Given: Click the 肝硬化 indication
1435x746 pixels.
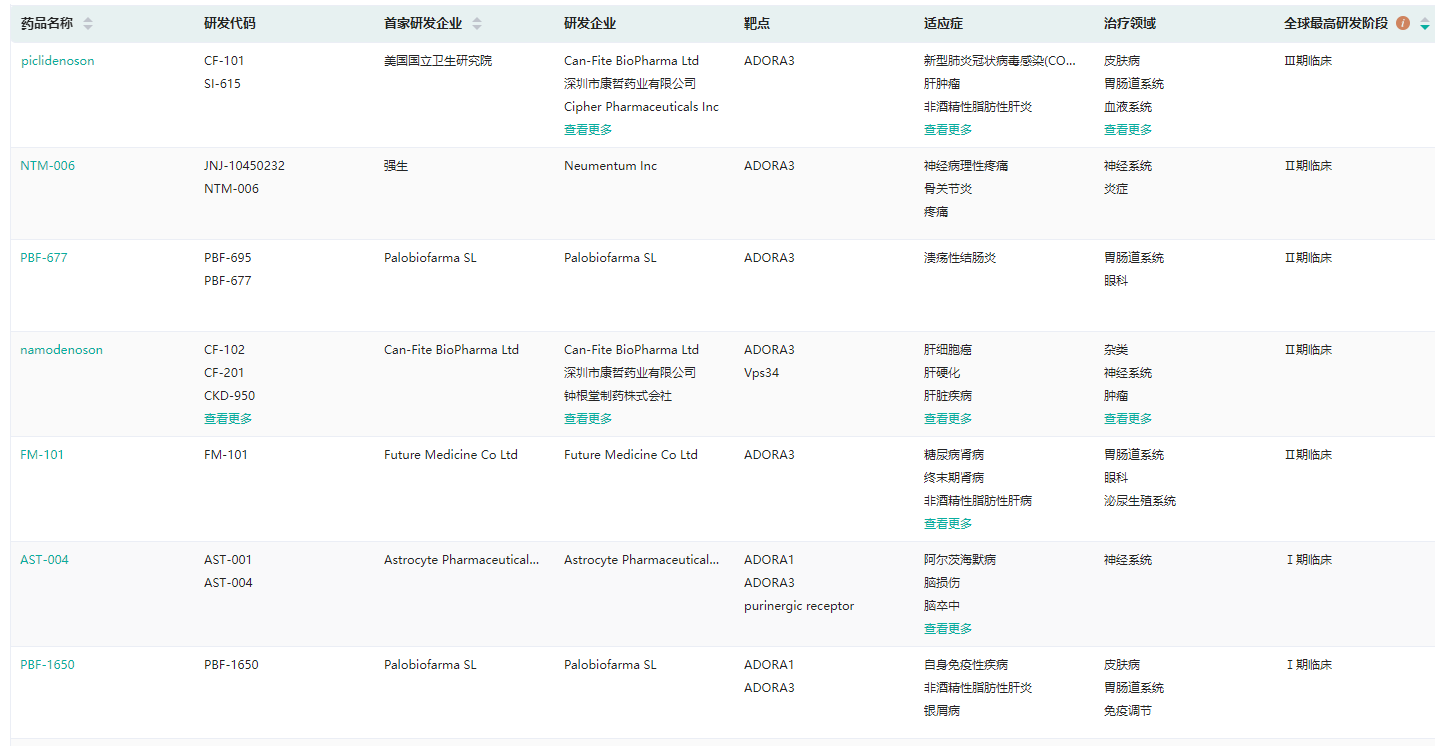Looking at the screenshot, I should tap(942, 373).
